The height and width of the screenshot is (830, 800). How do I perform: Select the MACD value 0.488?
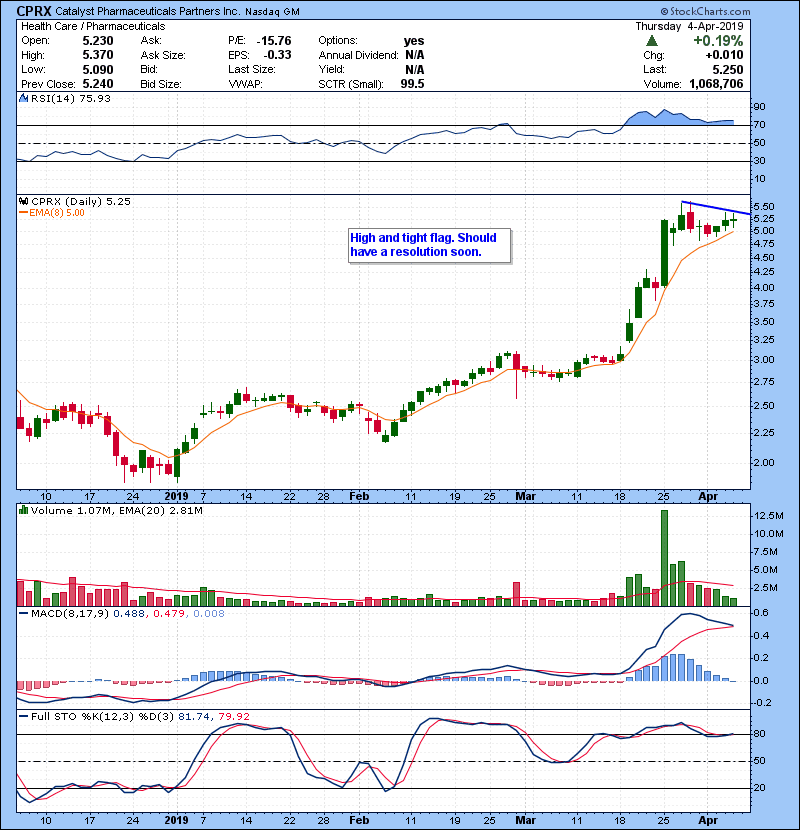point(129,614)
